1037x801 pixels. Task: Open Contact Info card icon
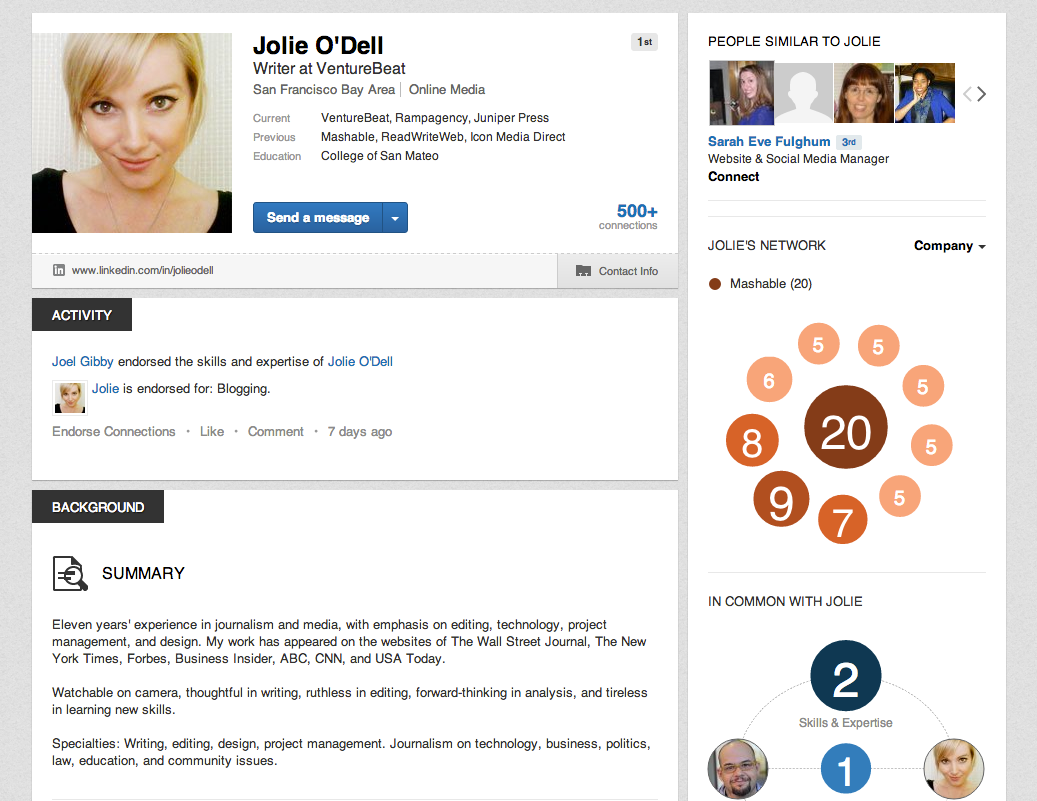pyautogui.click(x=583, y=271)
